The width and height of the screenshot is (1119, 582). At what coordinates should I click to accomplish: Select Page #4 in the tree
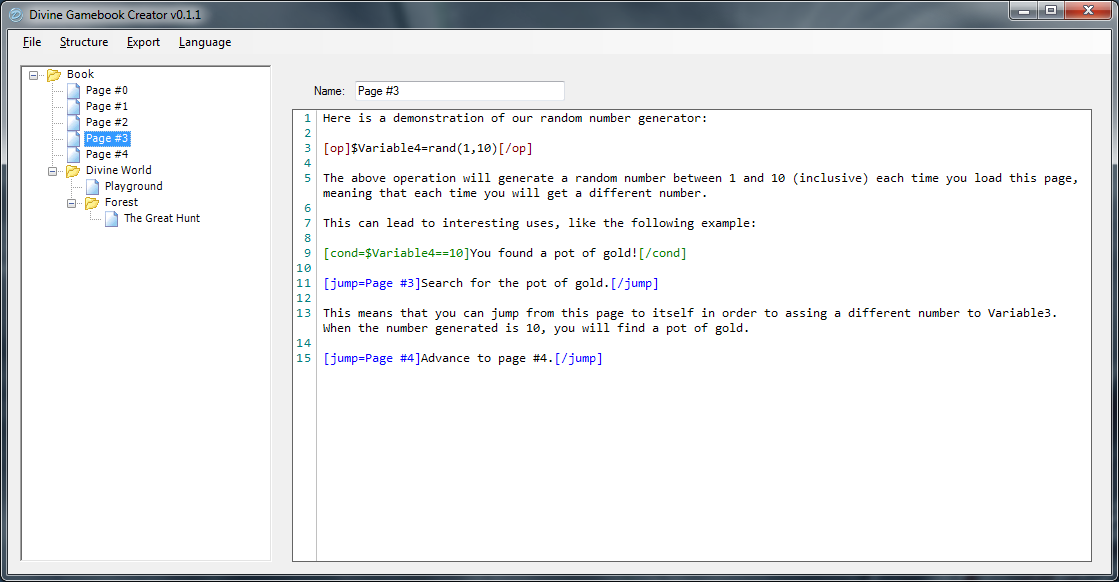(106, 154)
